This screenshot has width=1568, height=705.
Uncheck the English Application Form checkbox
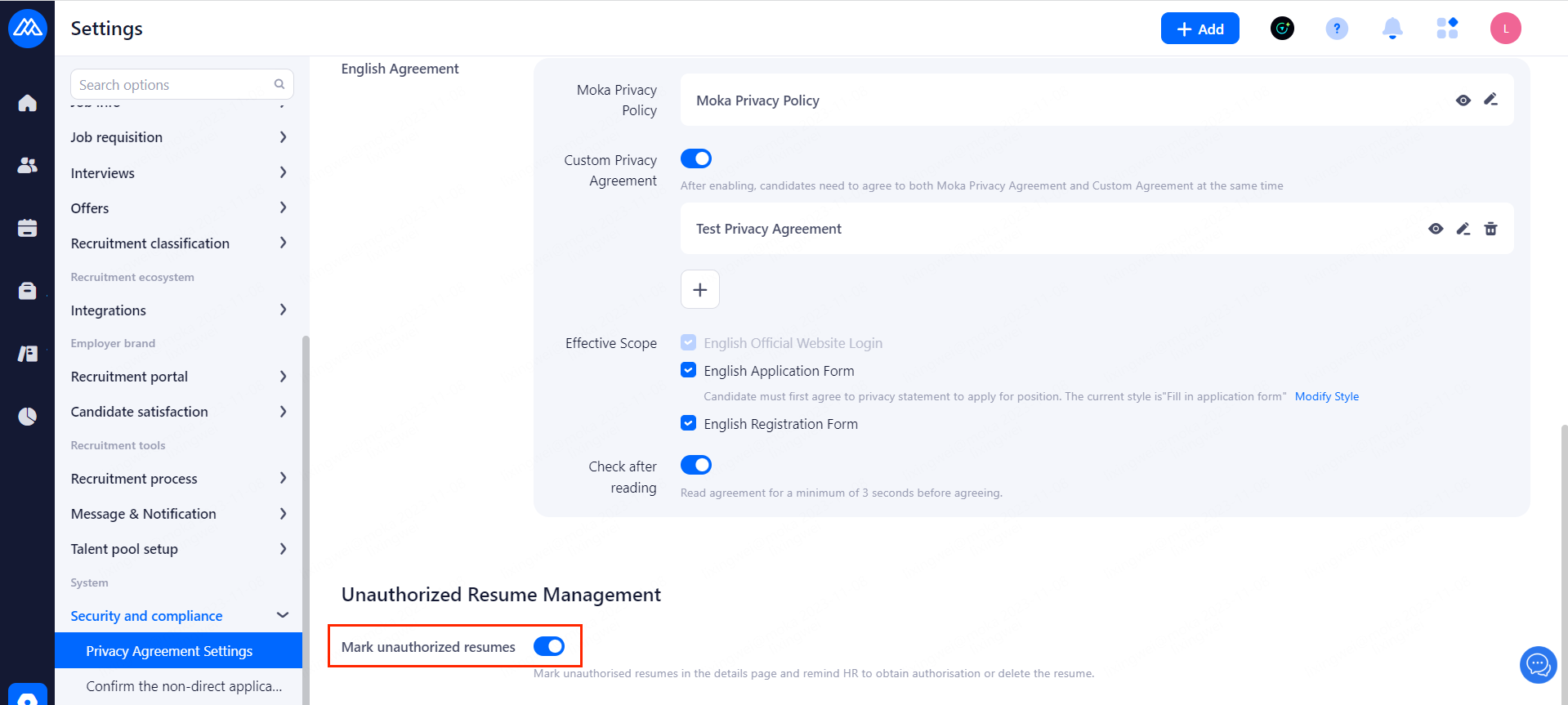point(689,370)
